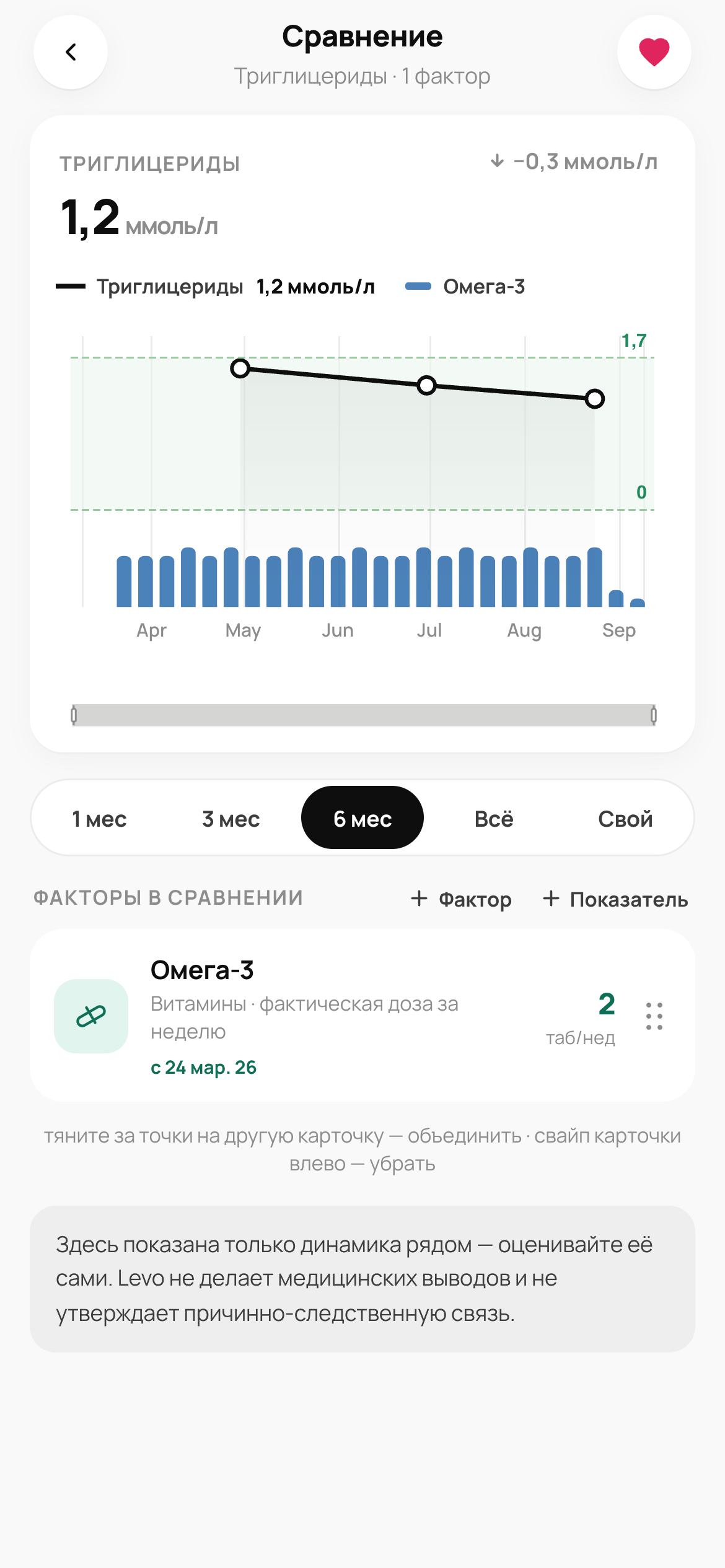Click the 0 lower reference label
725x1568 pixels.
coord(641,492)
